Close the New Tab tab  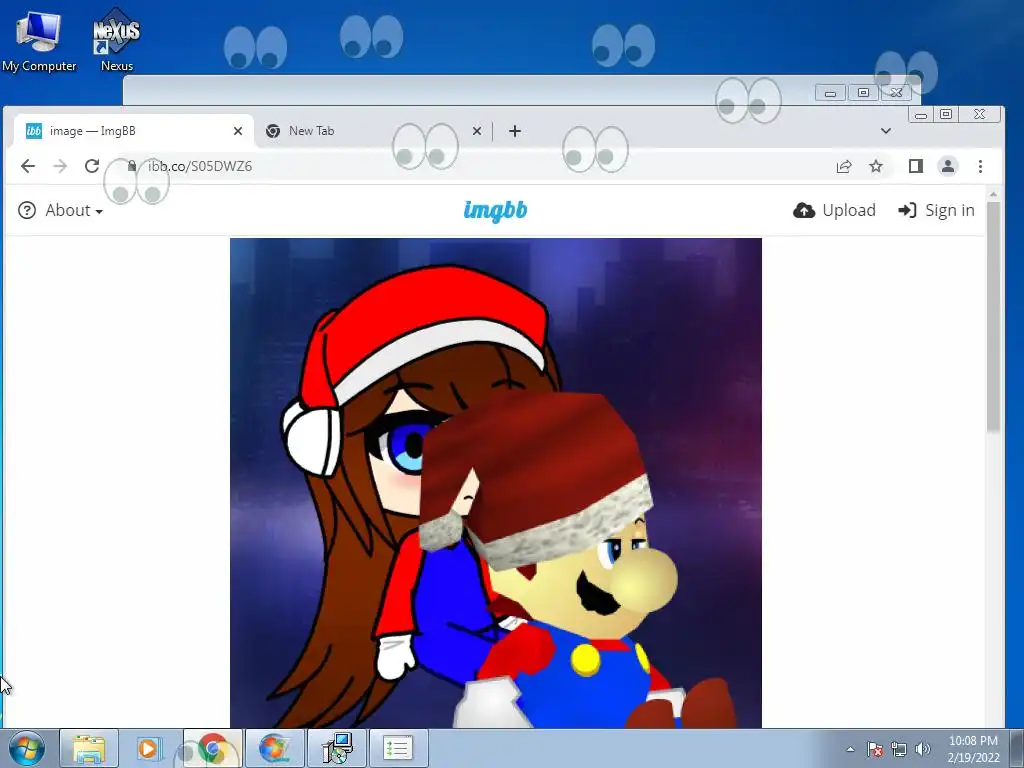(477, 131)
